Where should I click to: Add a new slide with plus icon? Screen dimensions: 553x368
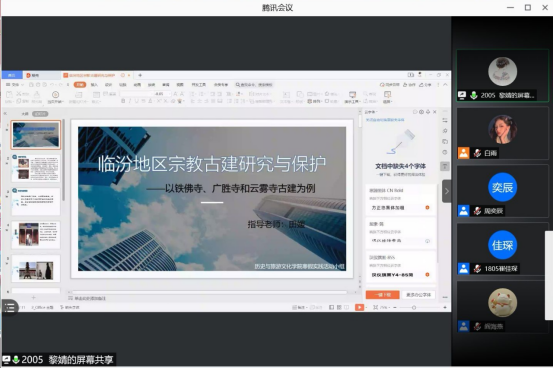coord(34,297)
